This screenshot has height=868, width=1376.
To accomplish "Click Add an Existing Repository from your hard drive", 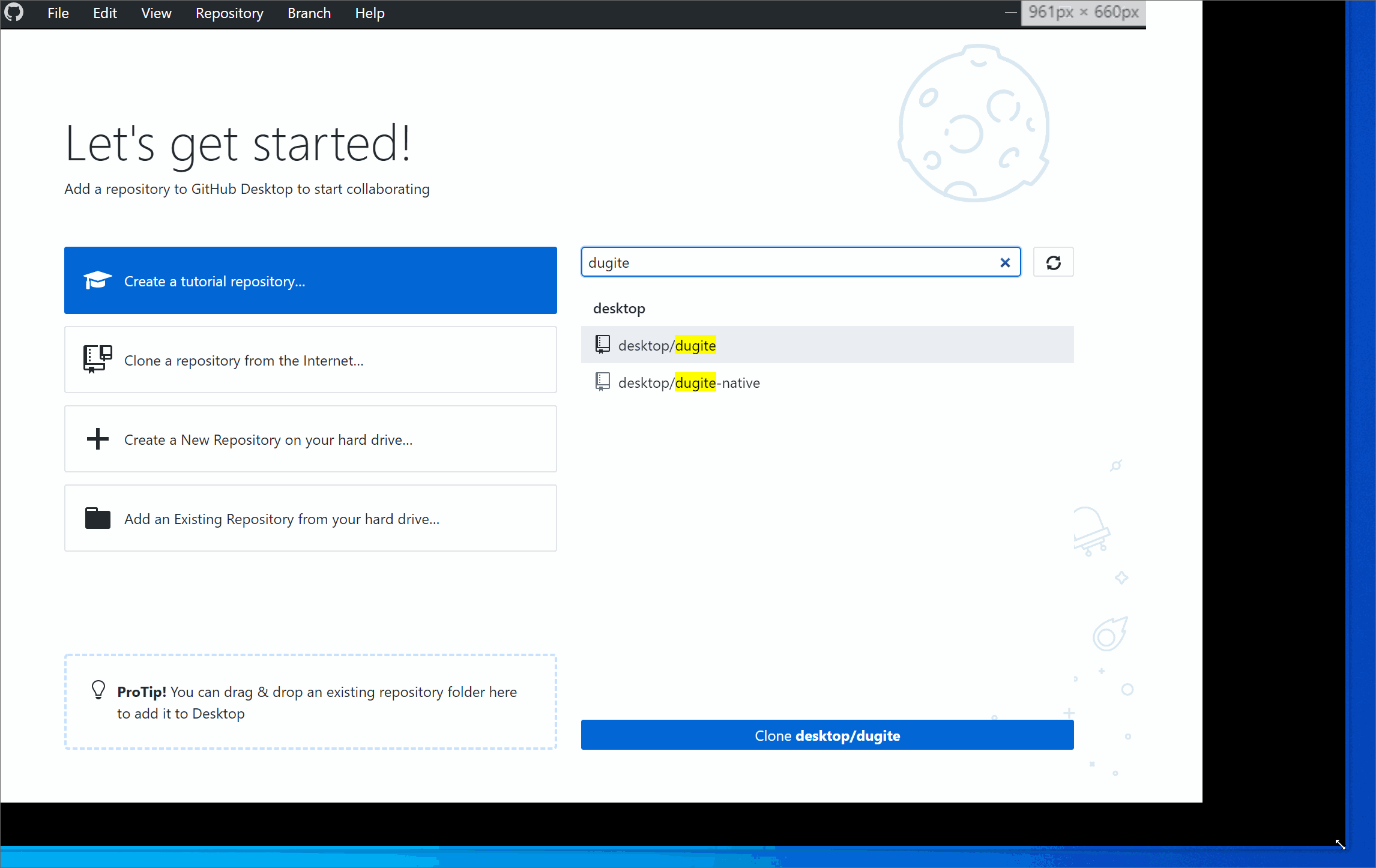I will click(x=310, y=517).
